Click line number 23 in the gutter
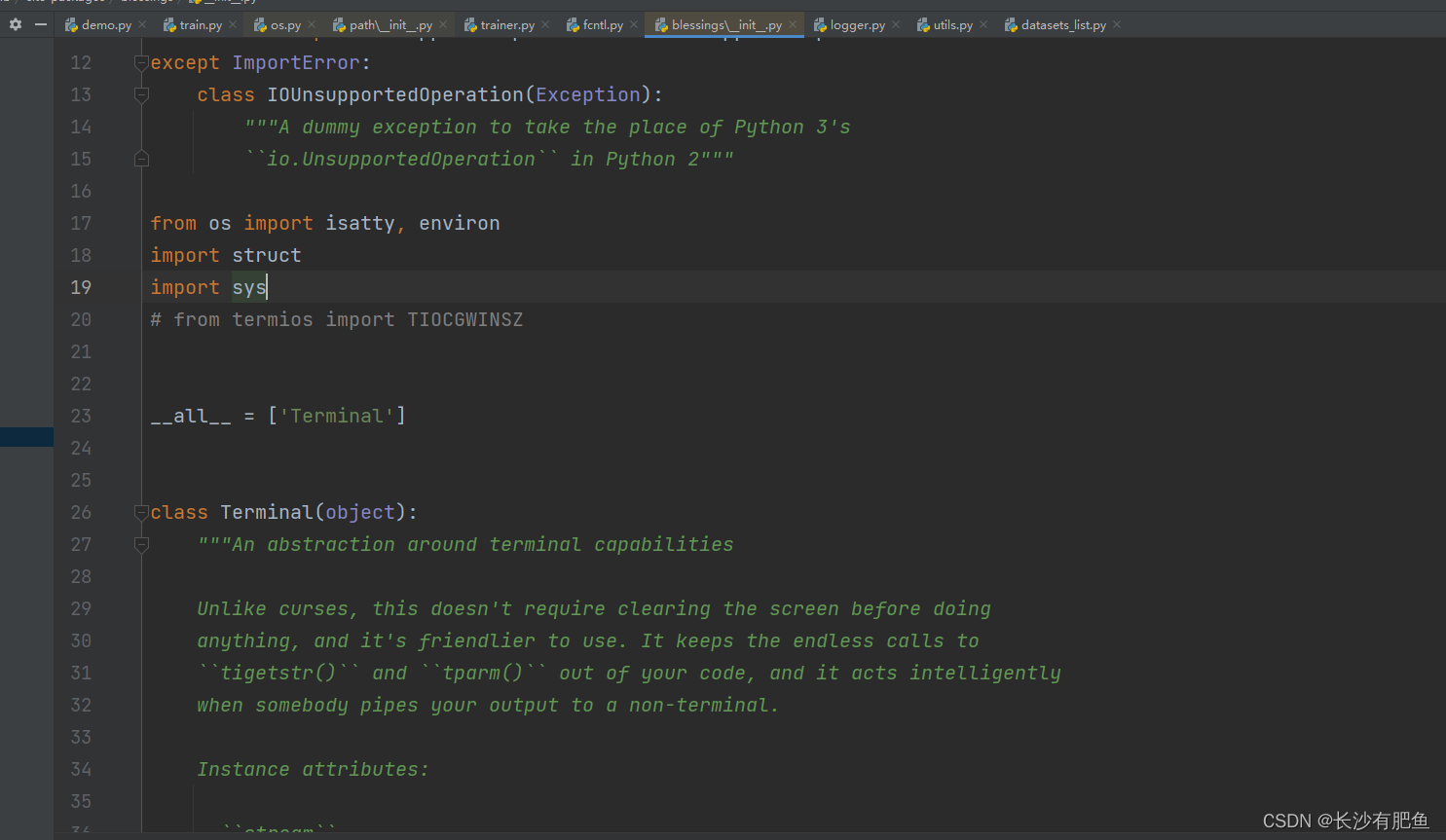The width and height of the screenshot is (1446, 840). [x=81, y=416]
